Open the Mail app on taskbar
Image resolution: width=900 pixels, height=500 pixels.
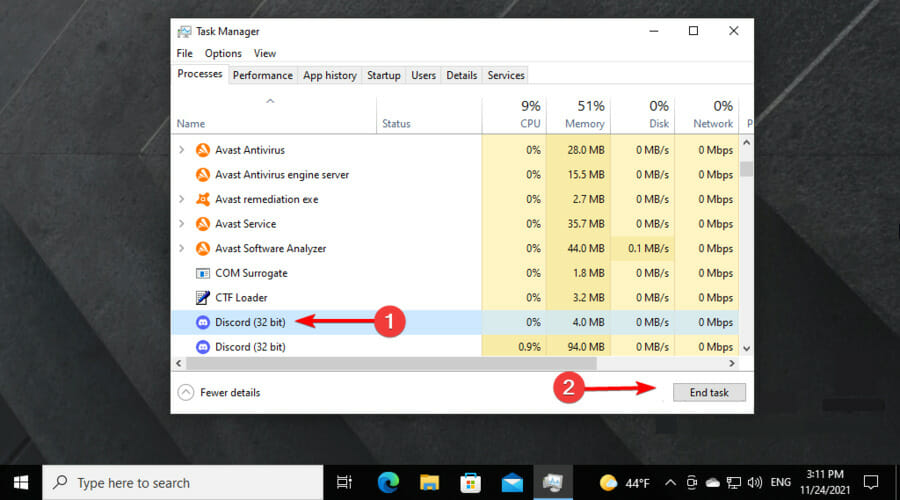[512, 483]
